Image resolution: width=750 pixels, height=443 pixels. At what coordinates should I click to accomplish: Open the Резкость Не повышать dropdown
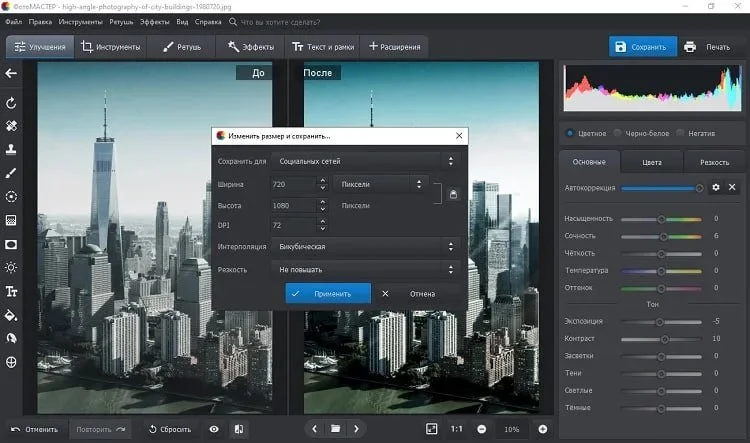(x=365, y=269)
